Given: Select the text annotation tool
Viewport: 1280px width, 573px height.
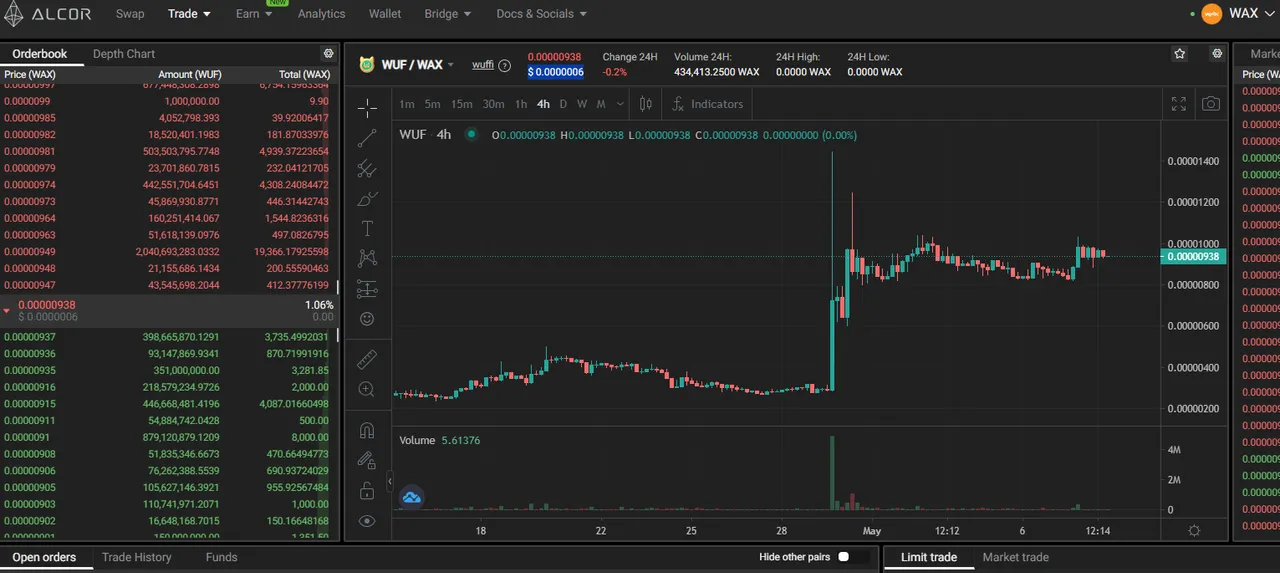Looking at the screenshot, I should (367, 229).
